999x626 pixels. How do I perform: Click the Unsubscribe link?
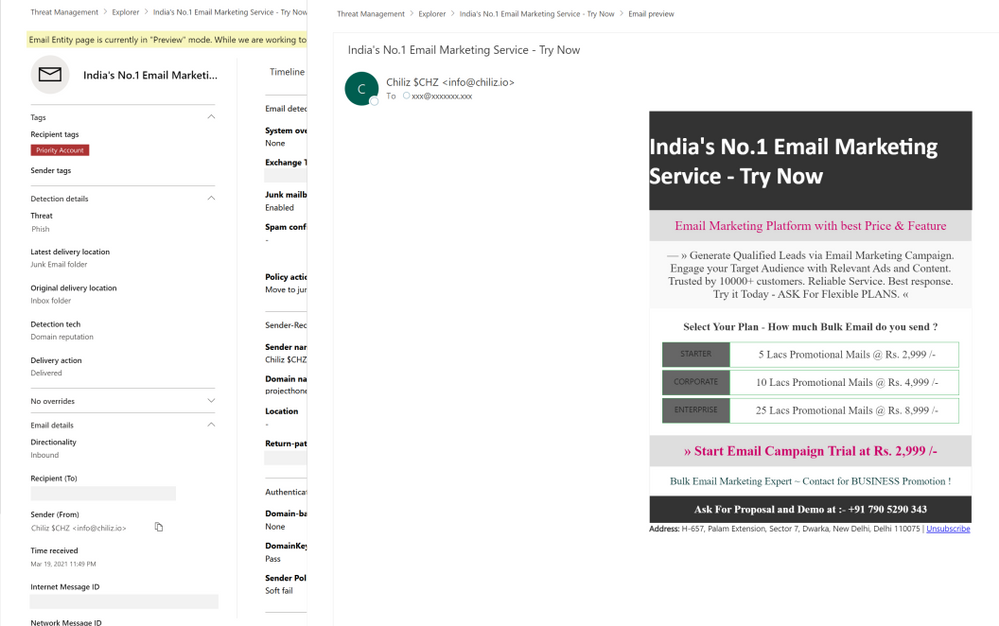click(x=948, y=529)
